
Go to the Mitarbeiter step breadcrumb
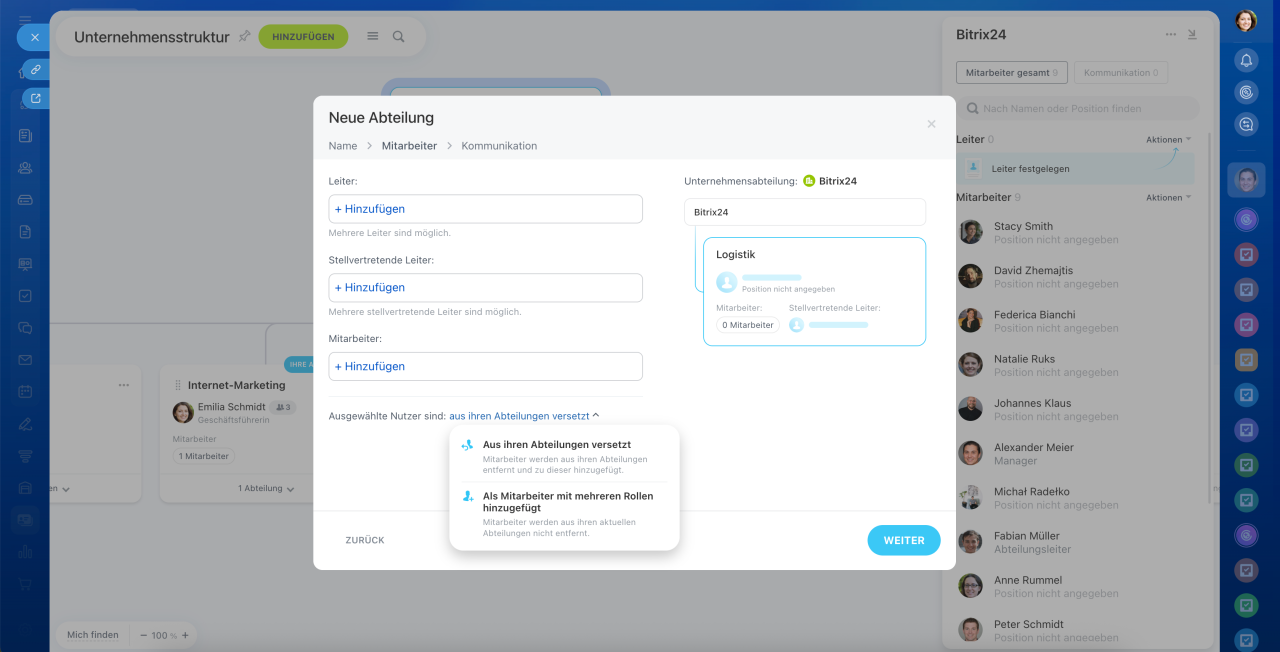409,146
